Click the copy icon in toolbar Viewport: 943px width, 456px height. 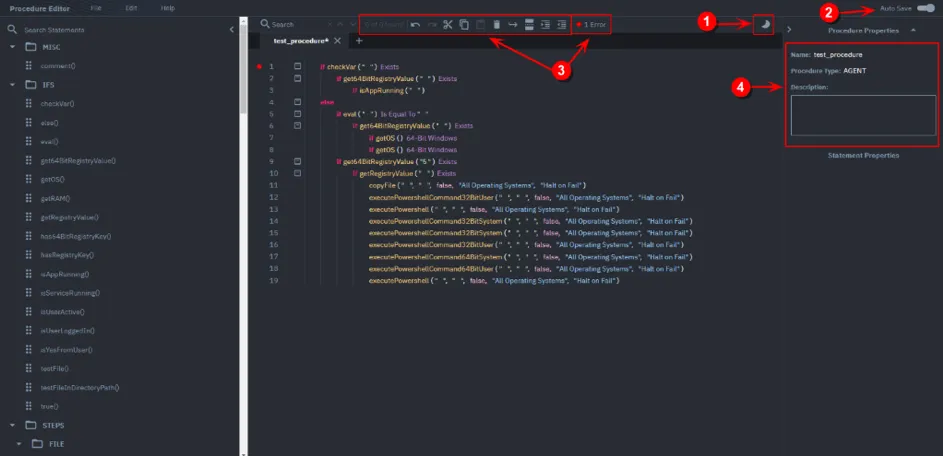pos(464,24)
